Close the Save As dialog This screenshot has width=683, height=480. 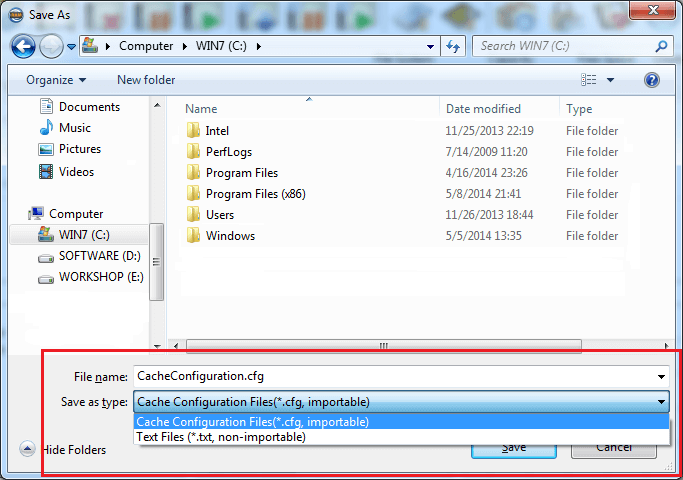click(653, 10)
